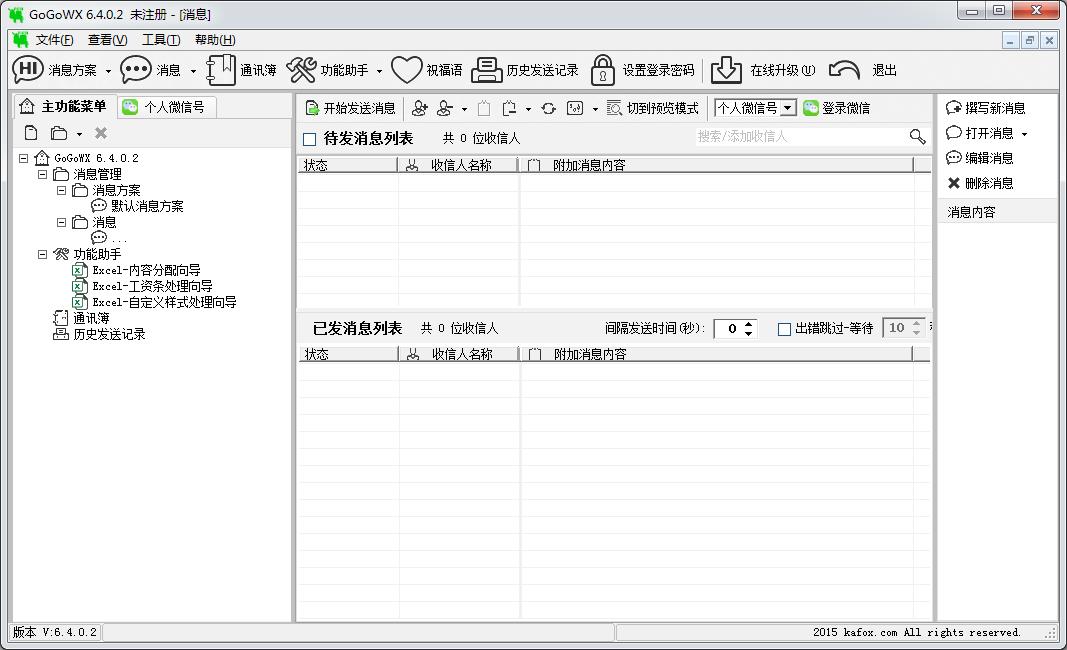Click 切到预览模式 preview mode button
The width and height of the screenshot is (1067, 650).
tap(653, 108)
